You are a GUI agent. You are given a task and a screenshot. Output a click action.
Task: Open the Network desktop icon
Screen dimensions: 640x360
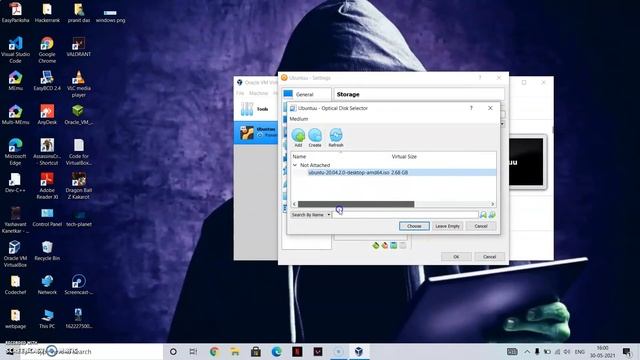[x=47, y=284]
